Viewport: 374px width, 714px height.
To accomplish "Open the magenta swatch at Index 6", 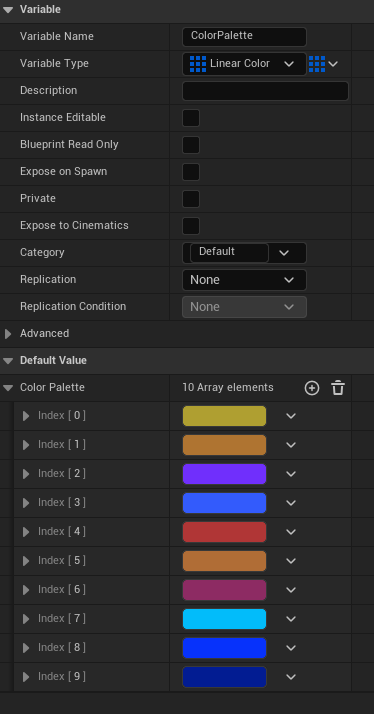I will pyautogui.click(x=224, y=590).
